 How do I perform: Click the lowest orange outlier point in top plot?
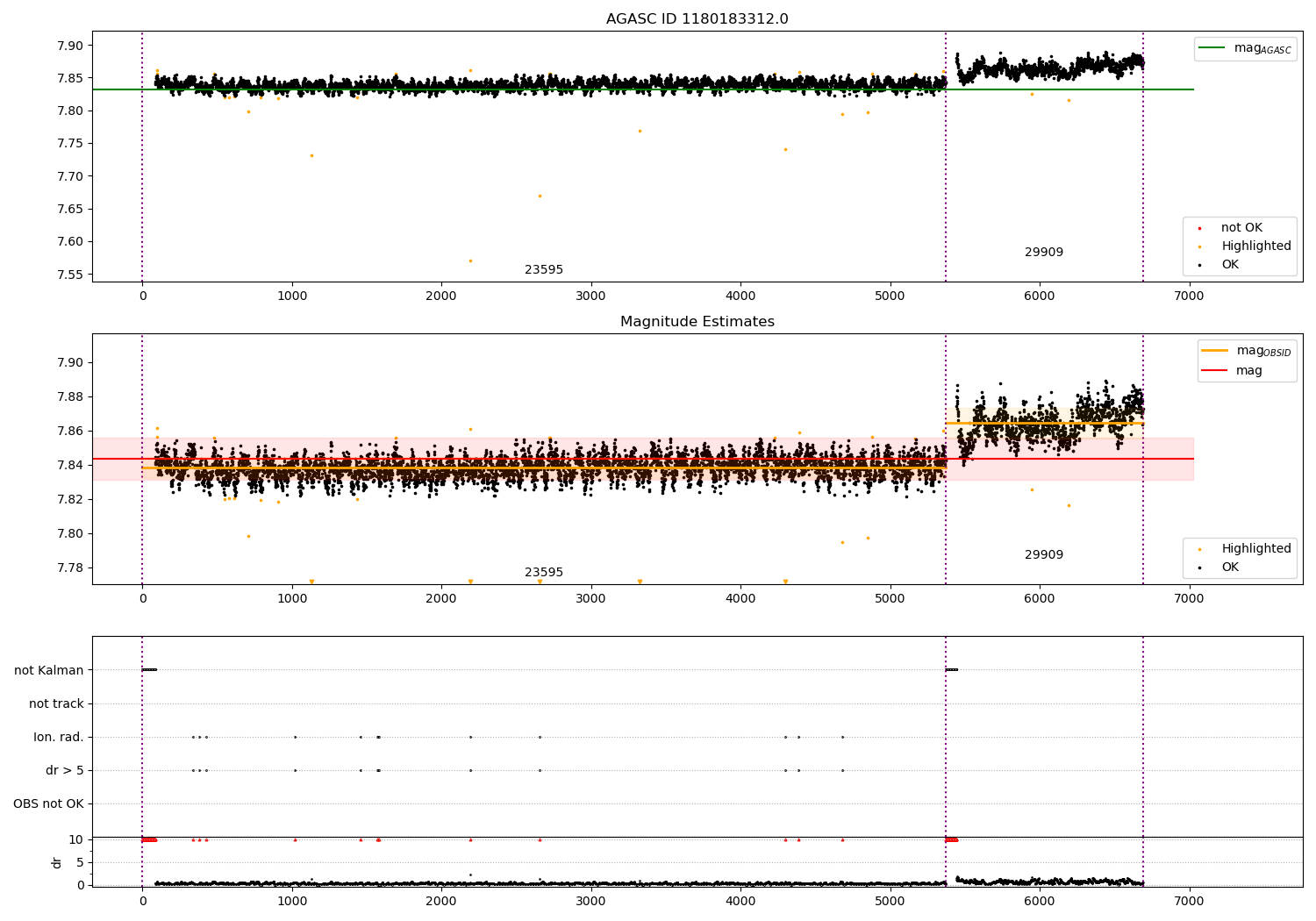click(x=470, y=261)
